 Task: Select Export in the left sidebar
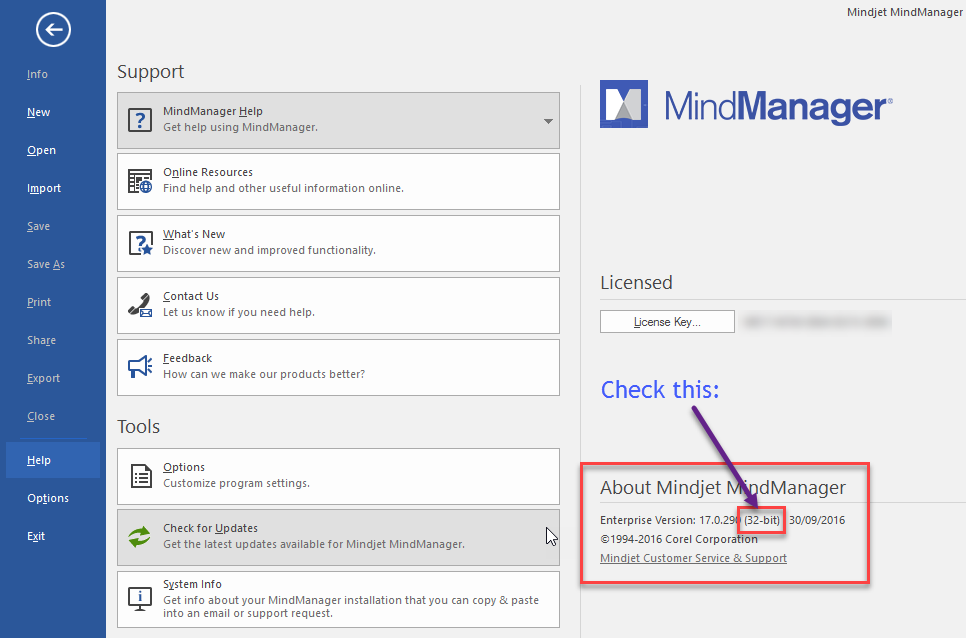(43, 378)
